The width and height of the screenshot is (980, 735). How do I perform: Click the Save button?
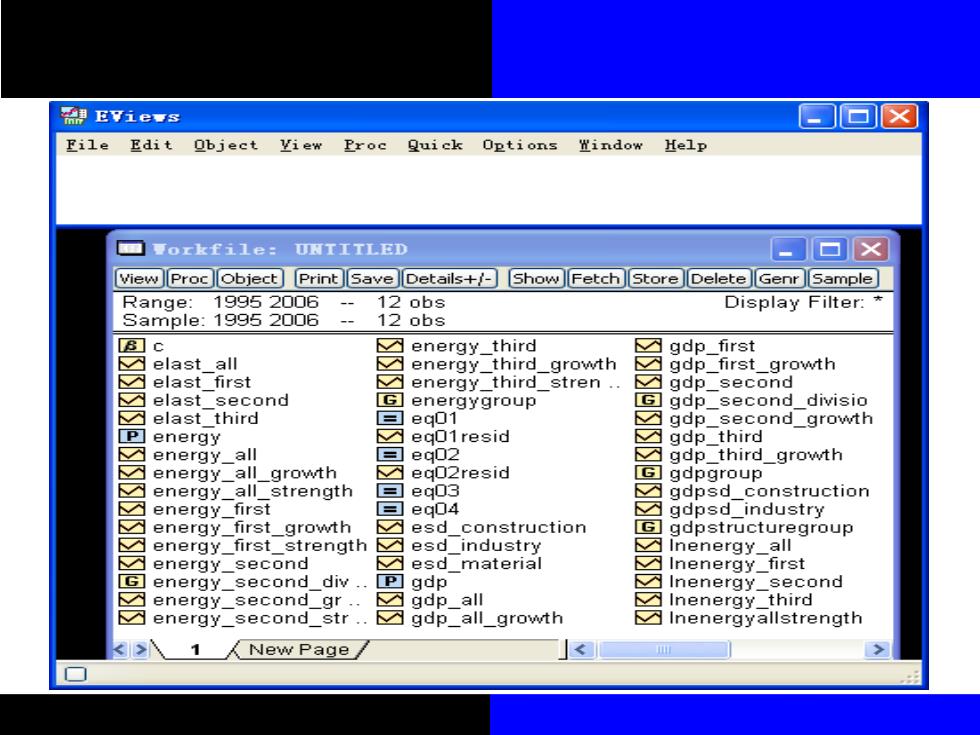point(371,278)
